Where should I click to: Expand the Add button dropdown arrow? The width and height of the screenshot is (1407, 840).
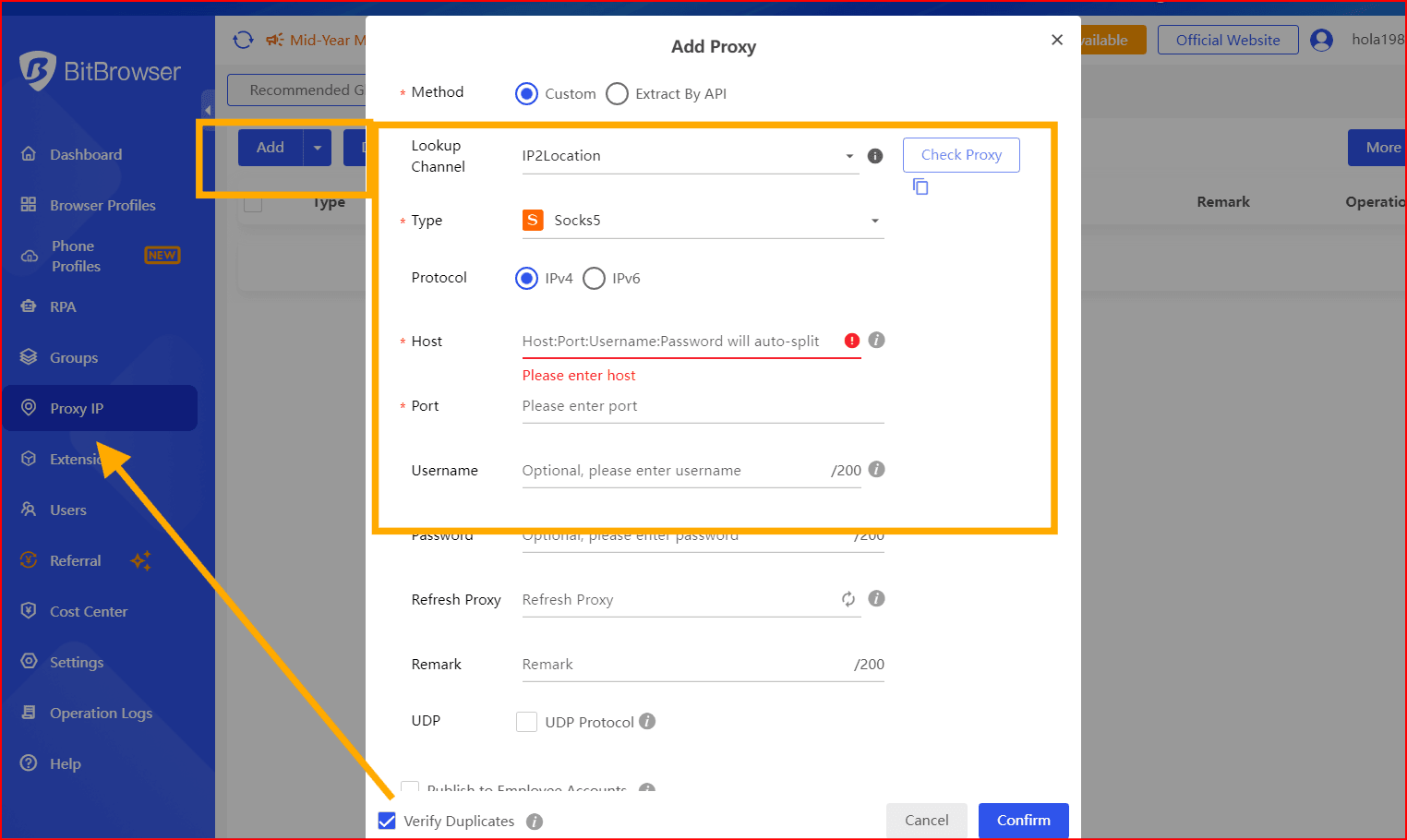pyautogui.click(x=318, y=148)
